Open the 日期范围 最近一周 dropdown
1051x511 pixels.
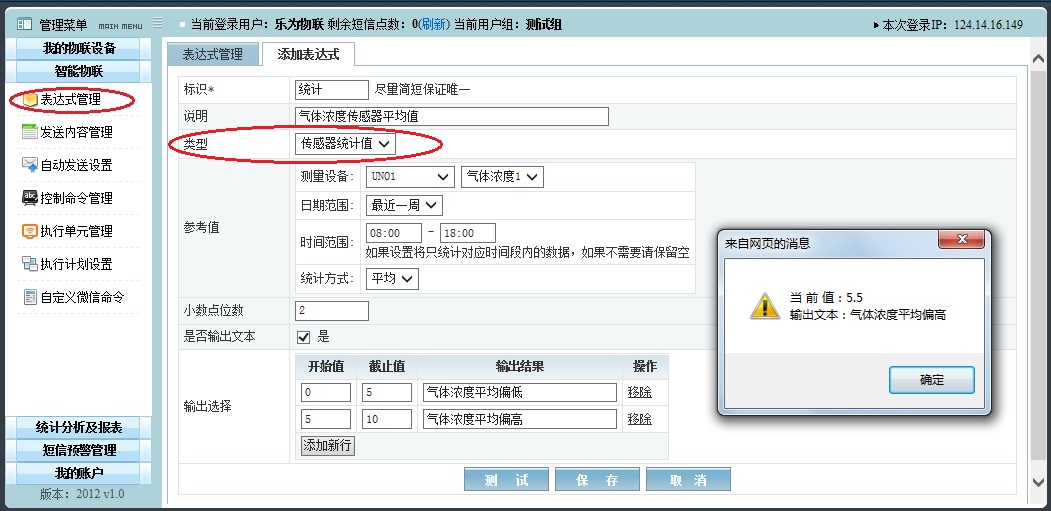(x=404, y=205)
